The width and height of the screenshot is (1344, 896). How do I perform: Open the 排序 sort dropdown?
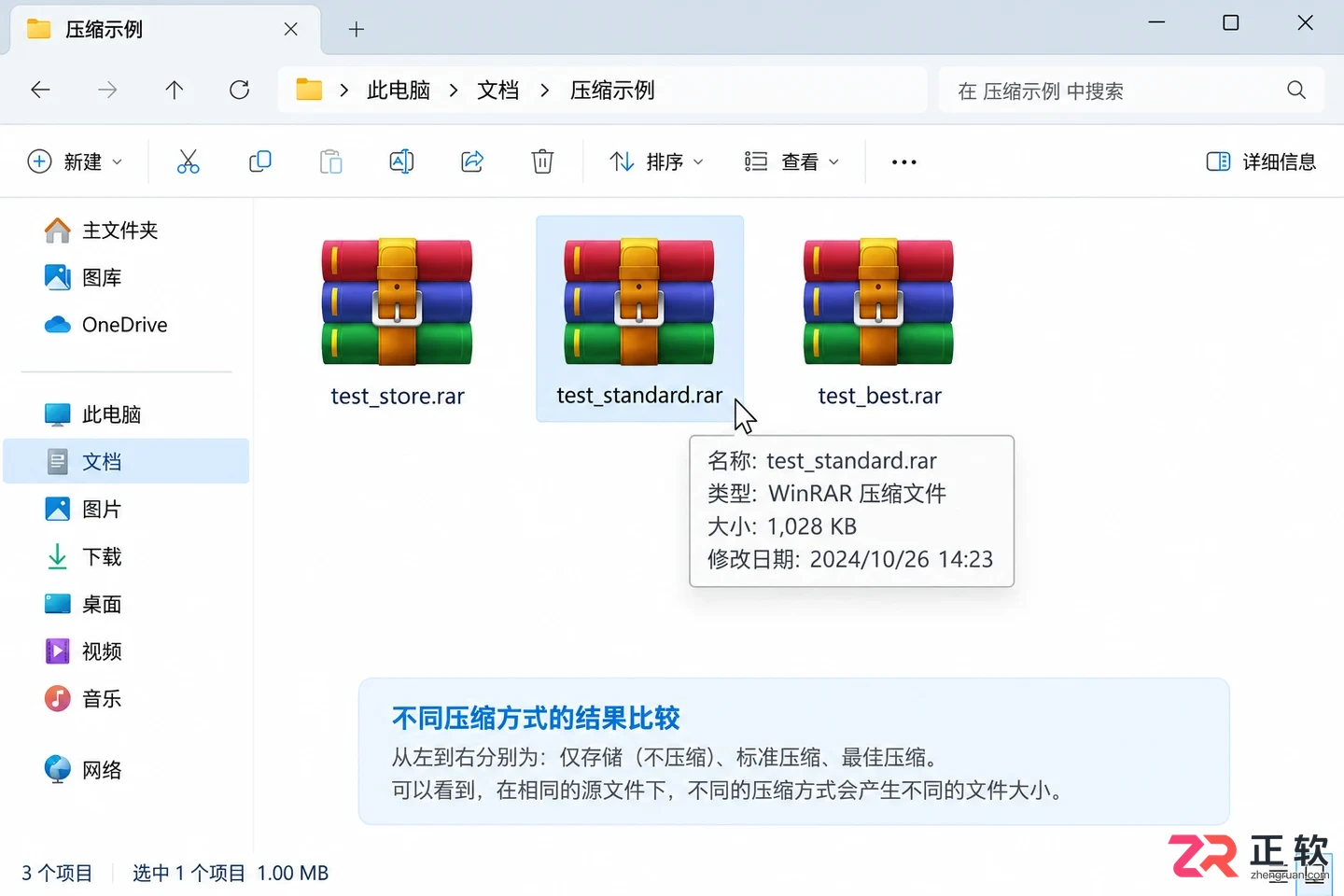(656, 161)
